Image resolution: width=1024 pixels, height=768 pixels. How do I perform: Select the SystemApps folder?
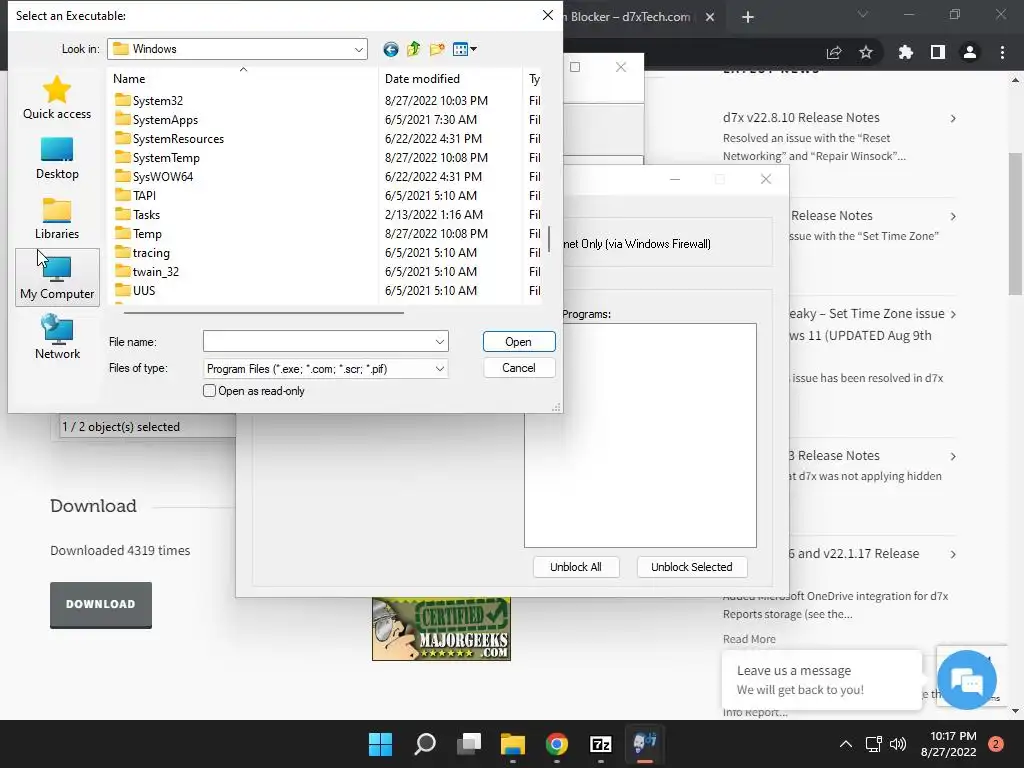(x=165, y=120)
